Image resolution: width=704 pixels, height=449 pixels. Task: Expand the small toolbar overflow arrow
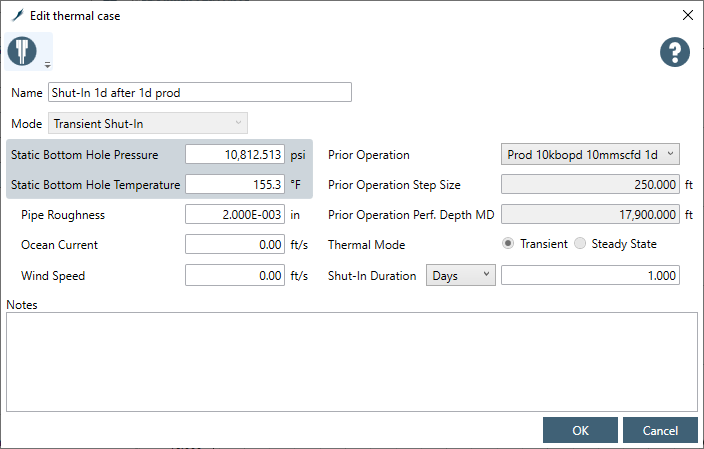click(47, 65)
